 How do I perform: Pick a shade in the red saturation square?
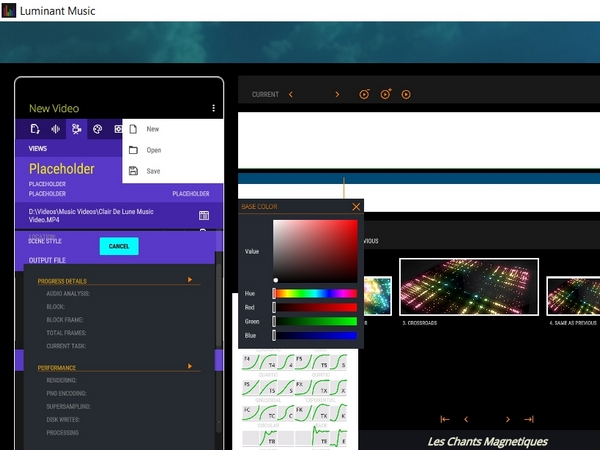[x=315, y=251]
